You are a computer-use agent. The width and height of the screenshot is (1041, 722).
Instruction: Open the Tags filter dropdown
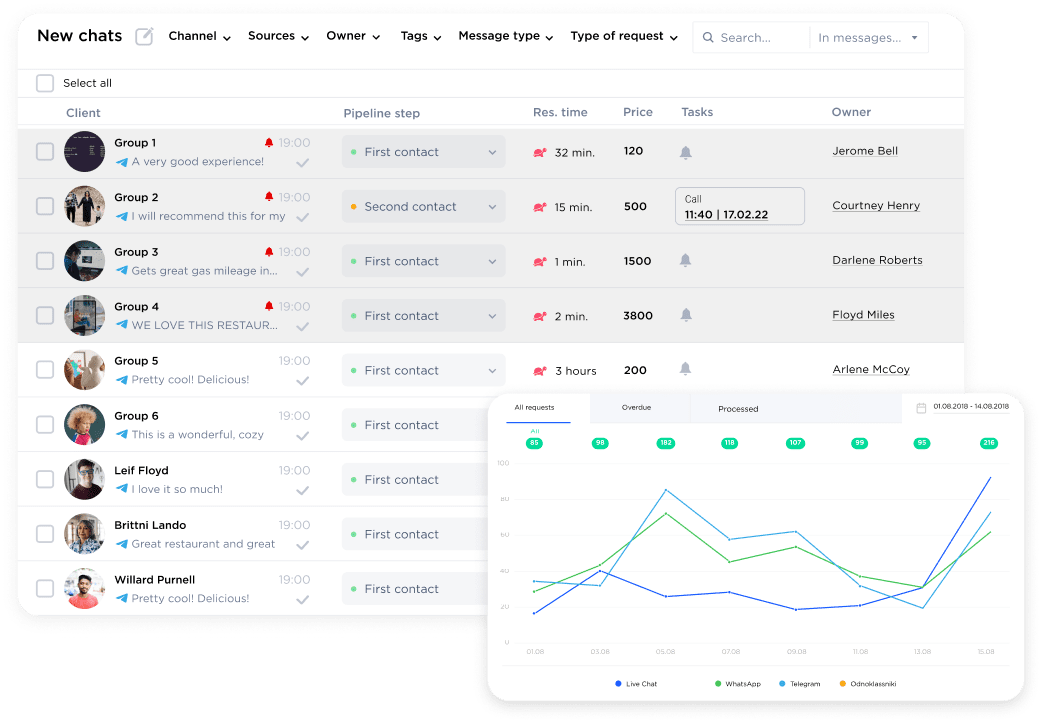[x=421, y=36]
